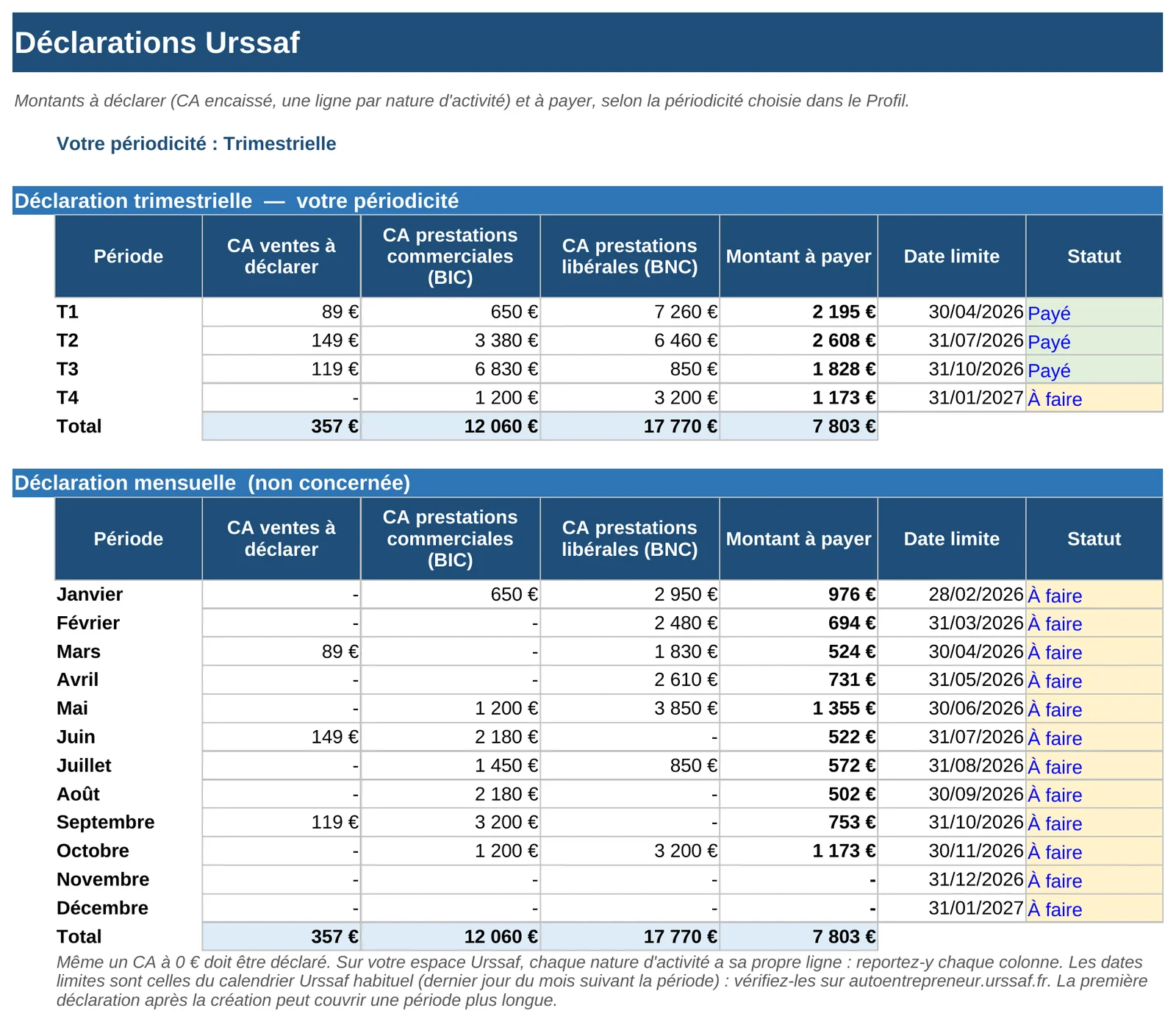Image resolution: width=1176 pixels, height=1022 pixels.
Task: Click 'Votre périodicité : Trimestrielle' text
Action: coord(196,143)
